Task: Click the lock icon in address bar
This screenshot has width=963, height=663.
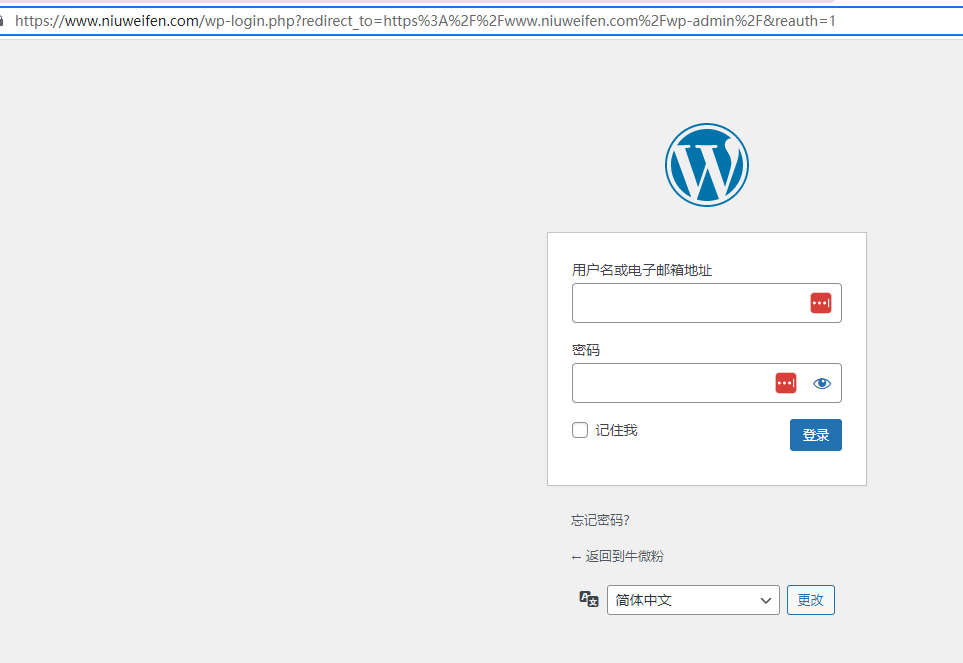Action: coord(3,20)
